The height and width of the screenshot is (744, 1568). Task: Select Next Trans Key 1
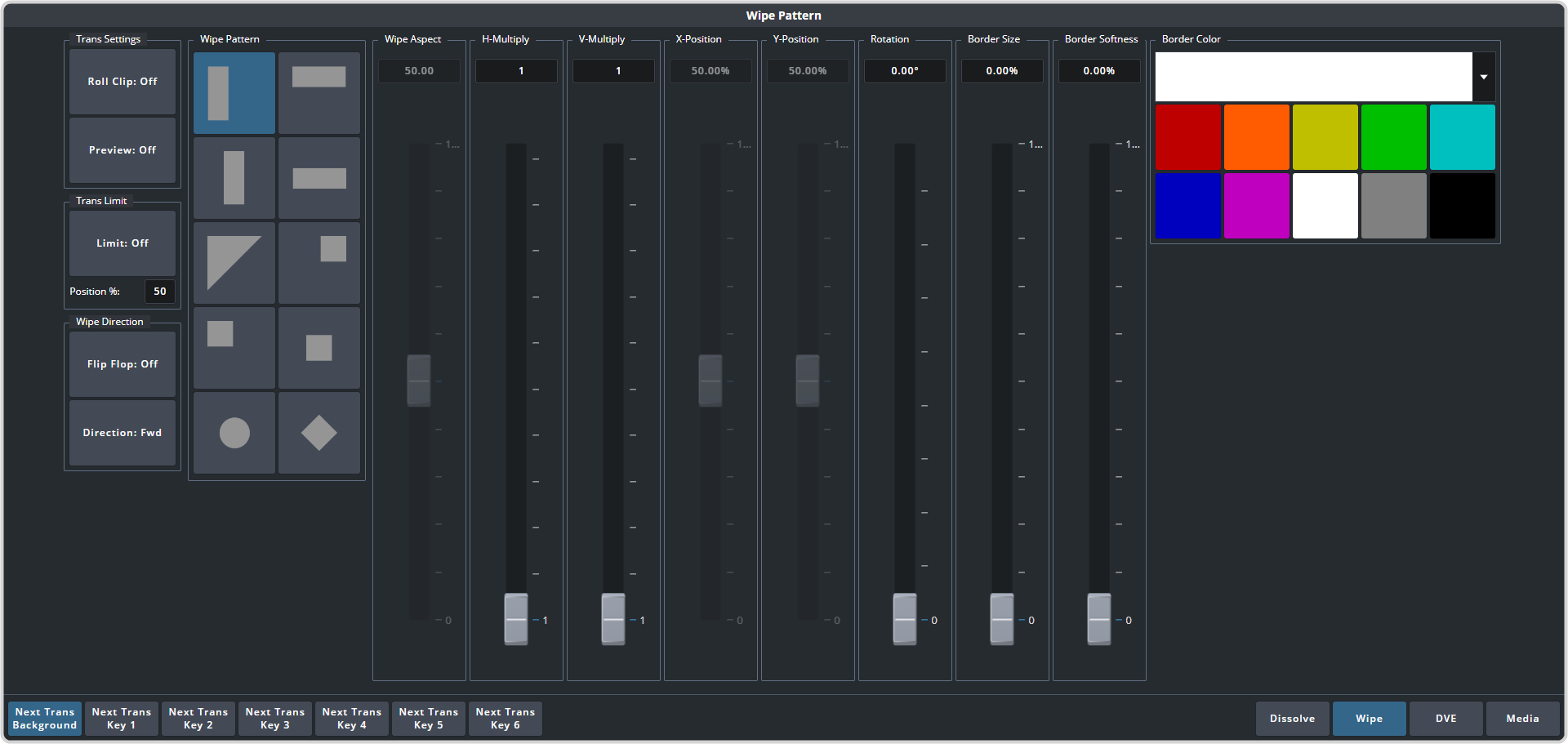pos(122,719)
